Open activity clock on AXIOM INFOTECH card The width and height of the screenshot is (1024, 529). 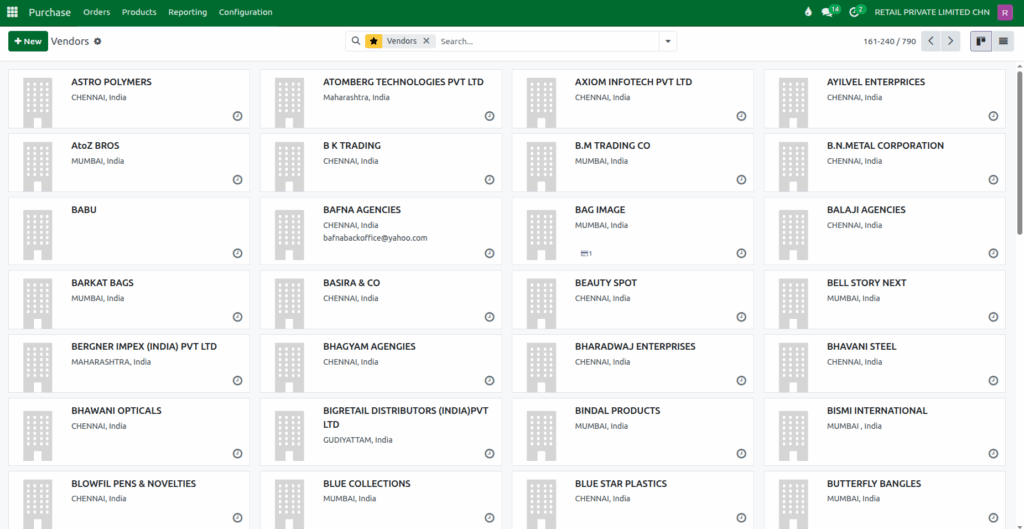pyautogui.click(x=741, y=116)
